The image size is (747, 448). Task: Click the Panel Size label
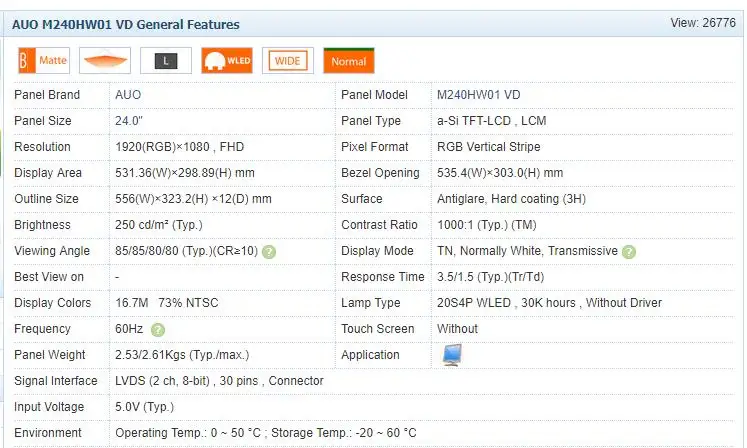pos(42,121)
